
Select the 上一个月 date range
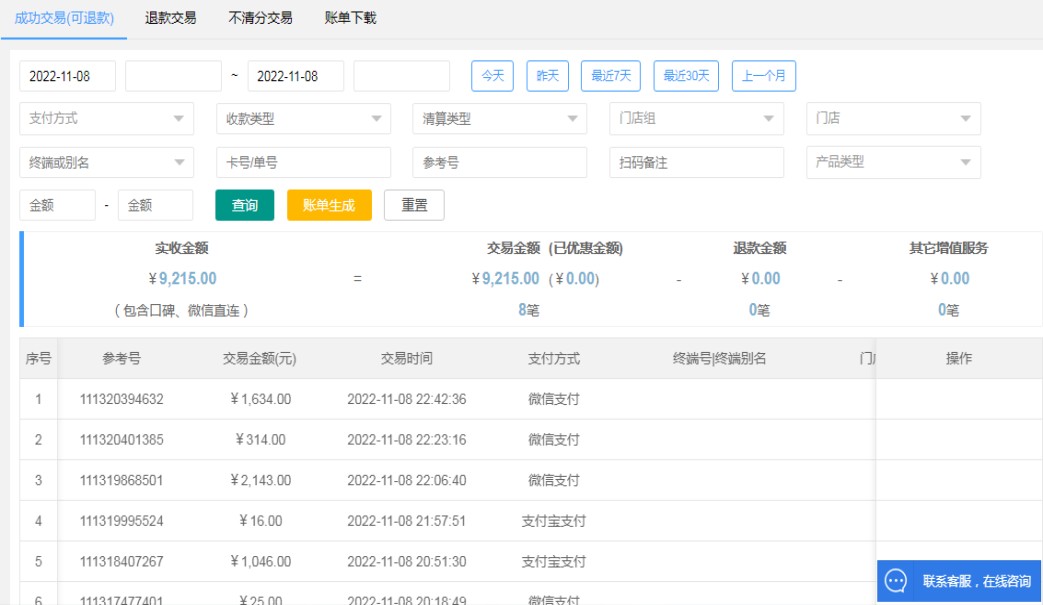point(764,76)
